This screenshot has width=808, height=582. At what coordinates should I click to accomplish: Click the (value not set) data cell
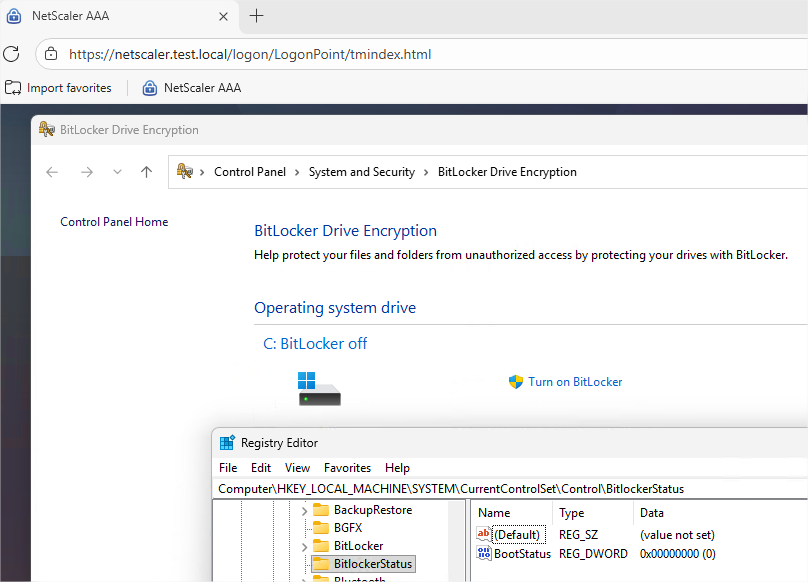(x=677, y=535)
